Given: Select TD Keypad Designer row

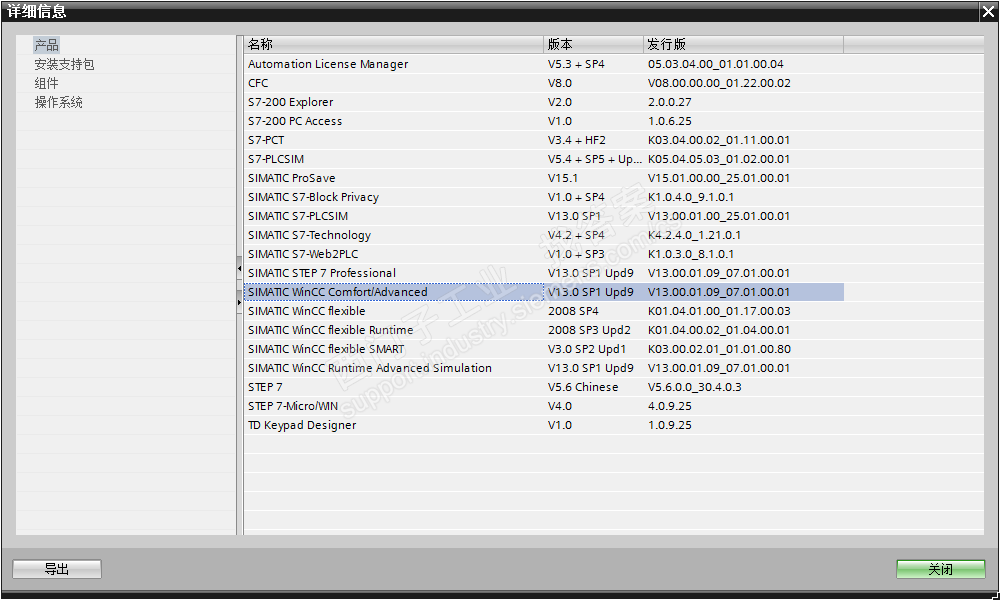Looking at the screenshot, I should click(x=544, y=425).
